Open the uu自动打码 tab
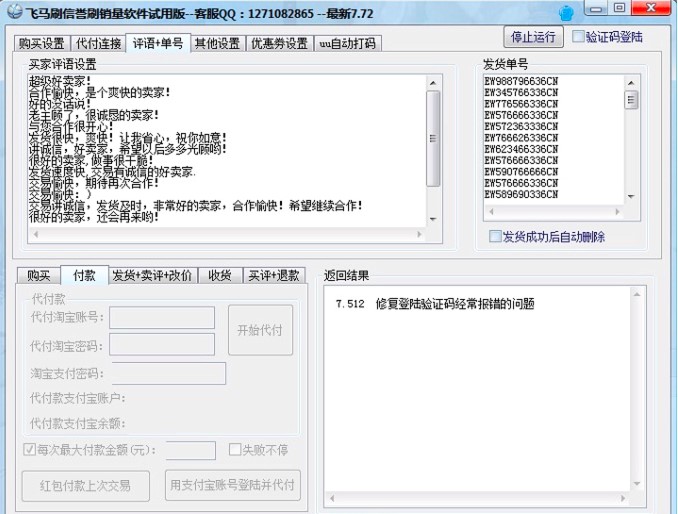 point(347,43)
